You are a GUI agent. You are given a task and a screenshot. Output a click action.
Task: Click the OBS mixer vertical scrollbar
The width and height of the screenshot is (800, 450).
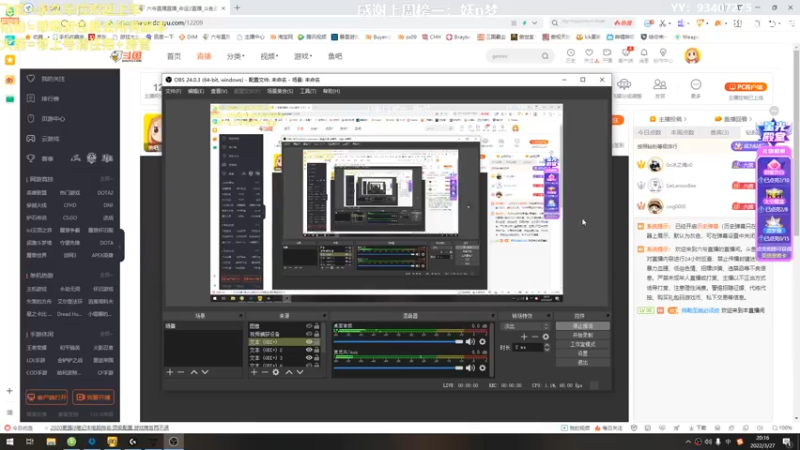[492, 349]
